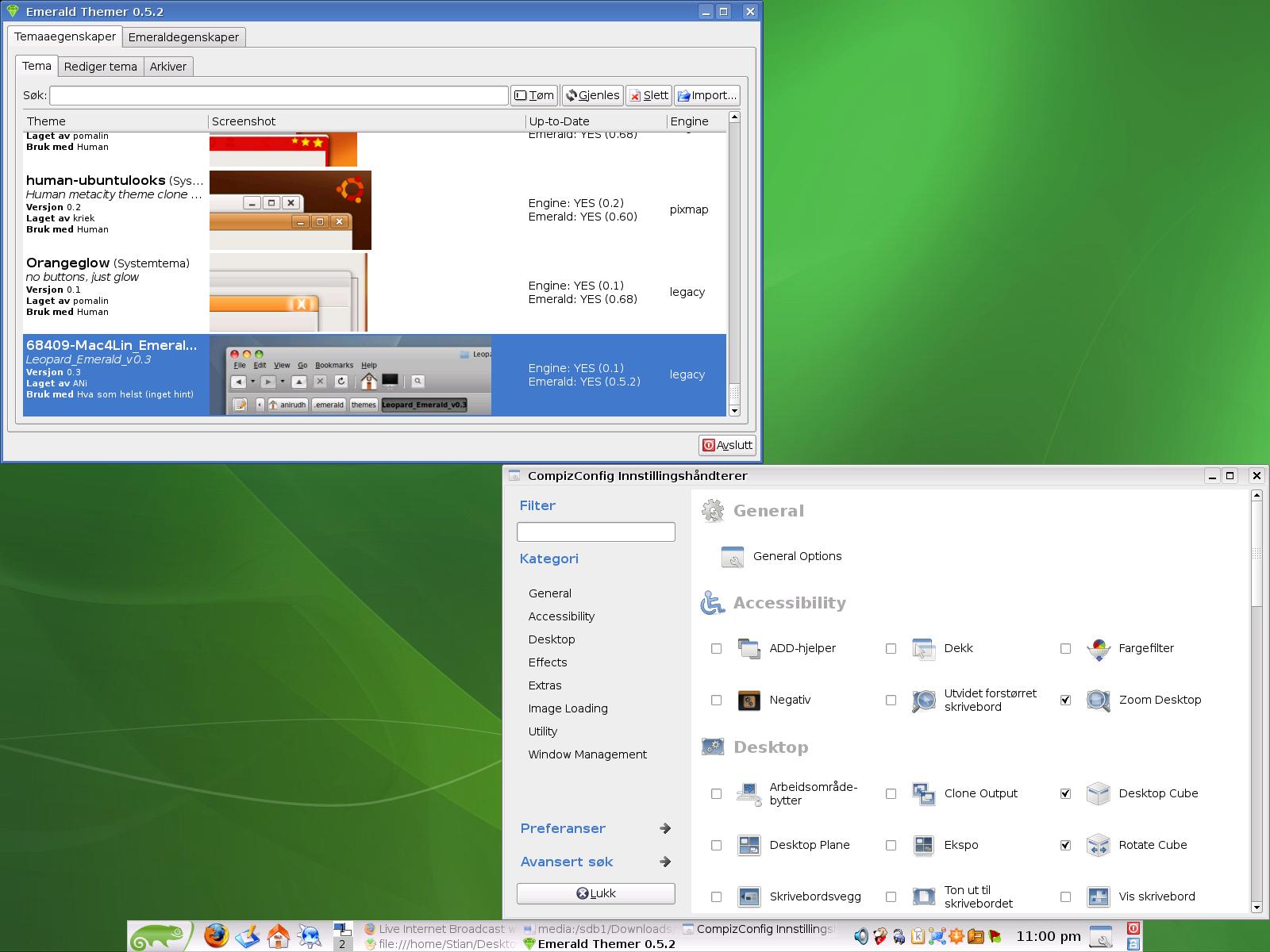Open the Skrivebordsvegg plugin icon
The width and height of the screenshot is (1270, 952).
(x=749, y=897)
